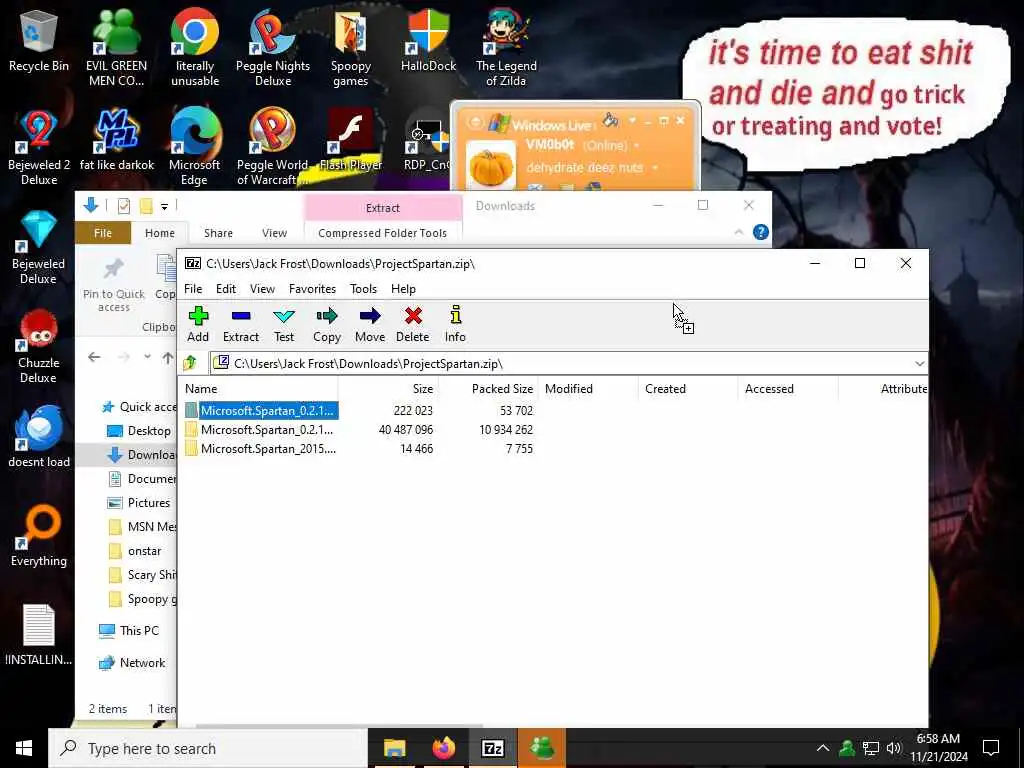The width and height of the screenshot is (1024, 768).
Task: Open the File menu in 7-Zip
Action: (x=193, y=289)
